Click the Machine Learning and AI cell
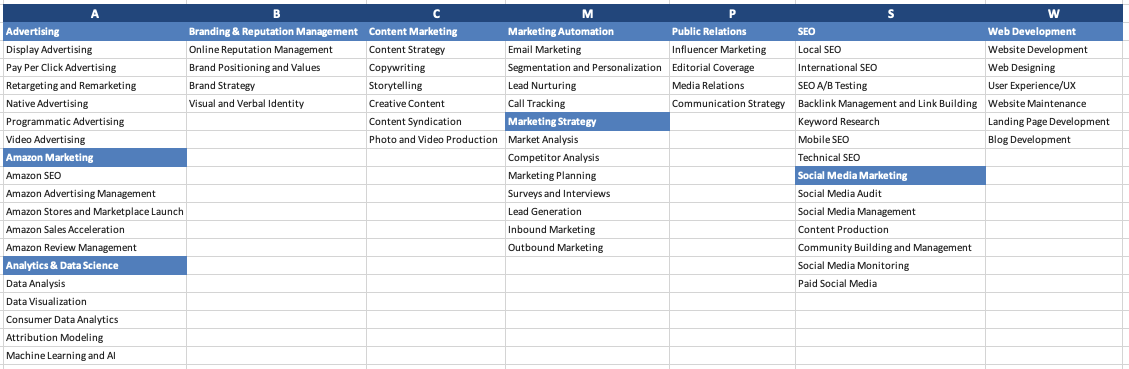This screenshot has height=369, width=1129. pyautogui.click(x=94, y=355)
